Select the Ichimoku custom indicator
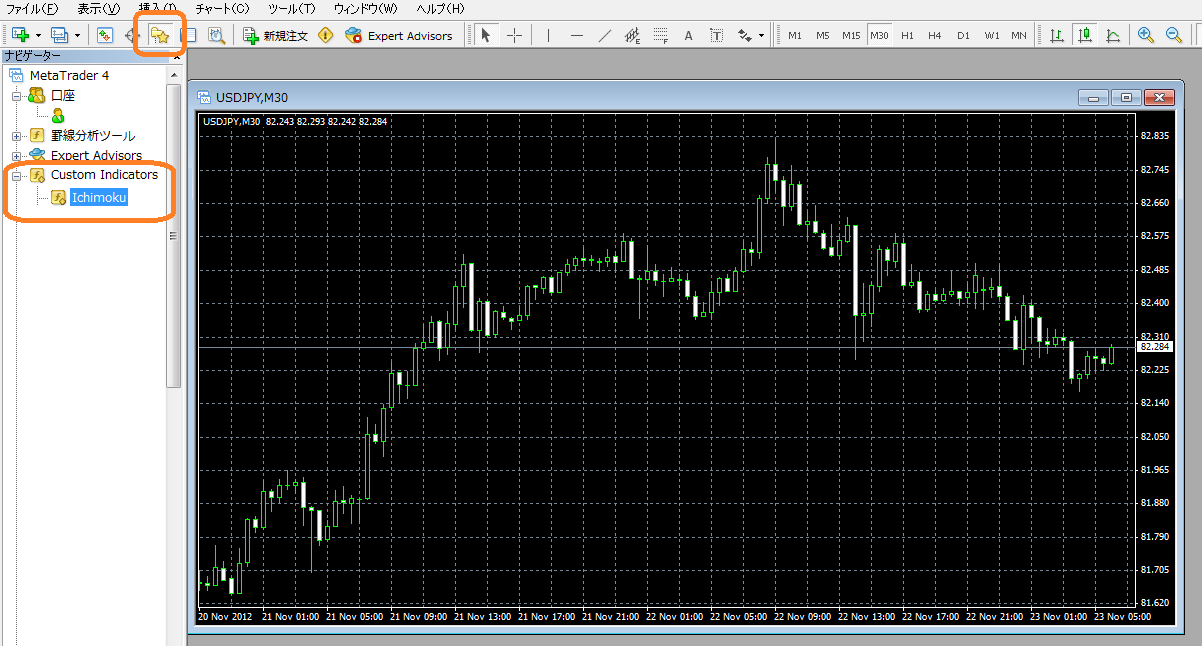Image resolution: width=1202 pixels, height=646 pixels. pyautogui.click(x=99, y=197)
